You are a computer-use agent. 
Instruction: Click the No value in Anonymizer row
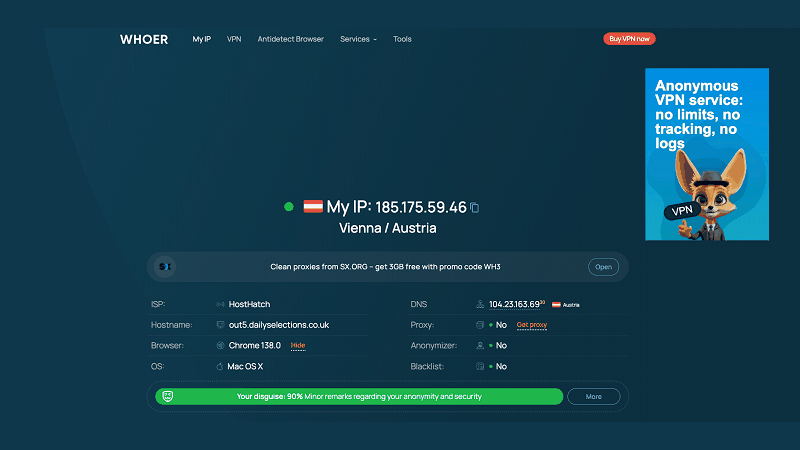pos(501,345)
